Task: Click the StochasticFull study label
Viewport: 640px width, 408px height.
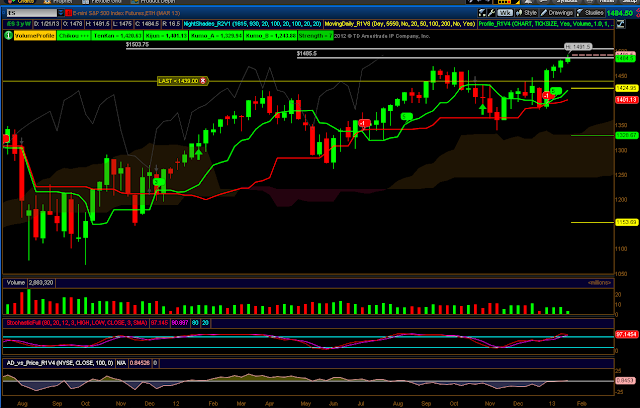Action: [x=77, y=323]
